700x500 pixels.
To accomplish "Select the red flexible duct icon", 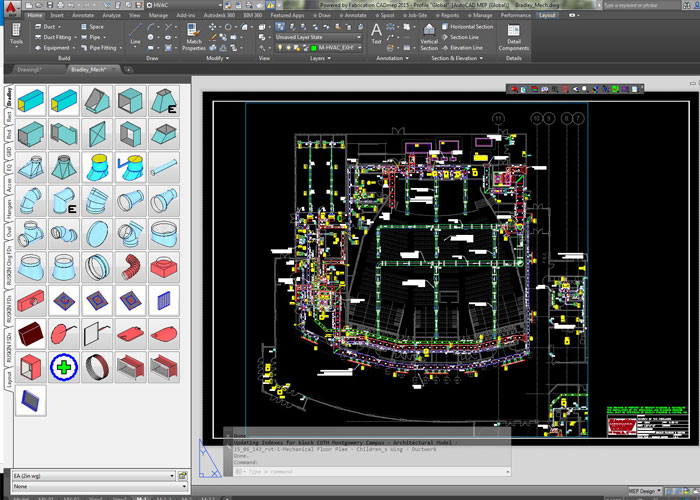I will (x=131, y=267).
